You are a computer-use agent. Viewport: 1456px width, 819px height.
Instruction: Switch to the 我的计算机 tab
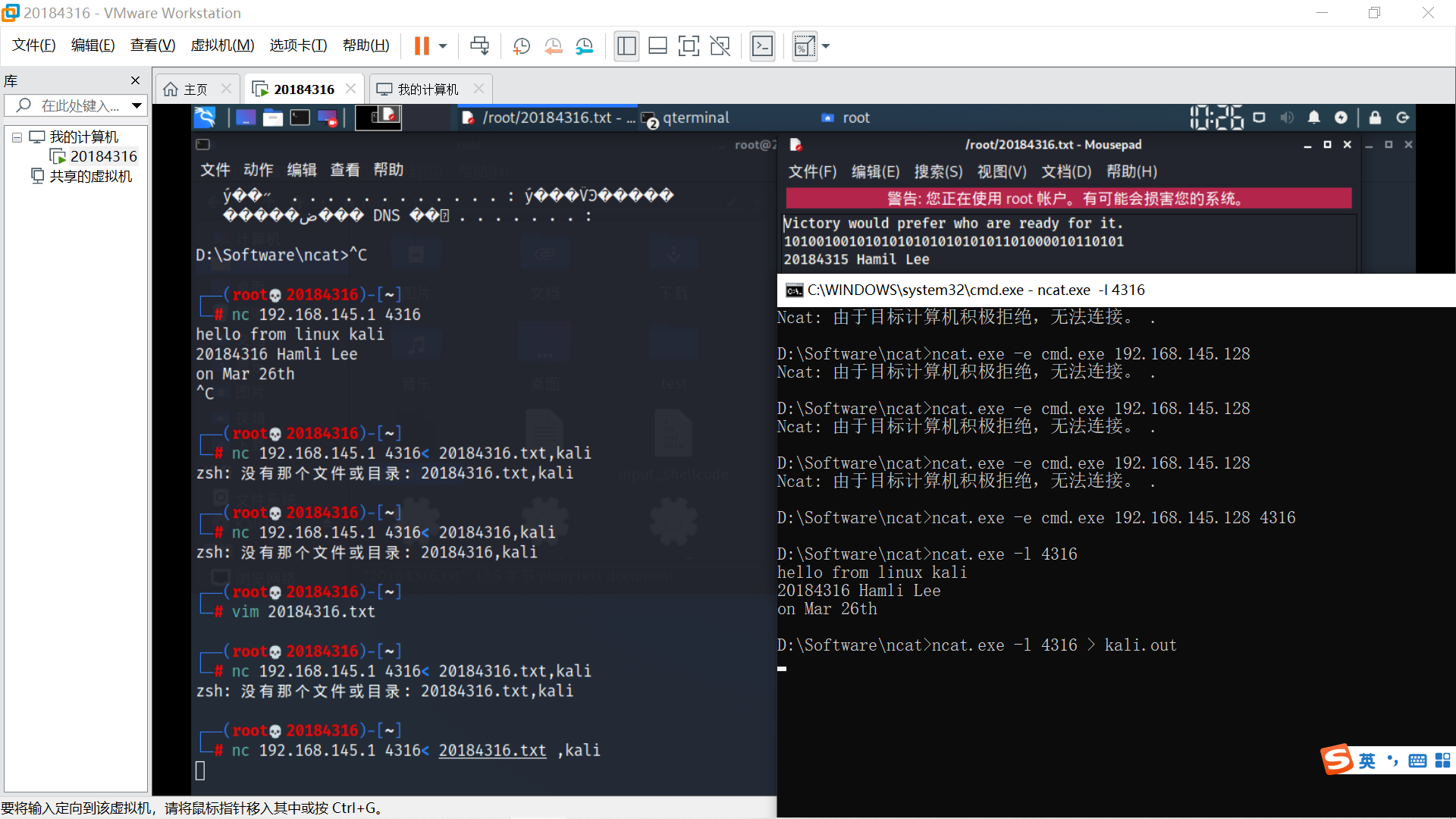point(428,89)
